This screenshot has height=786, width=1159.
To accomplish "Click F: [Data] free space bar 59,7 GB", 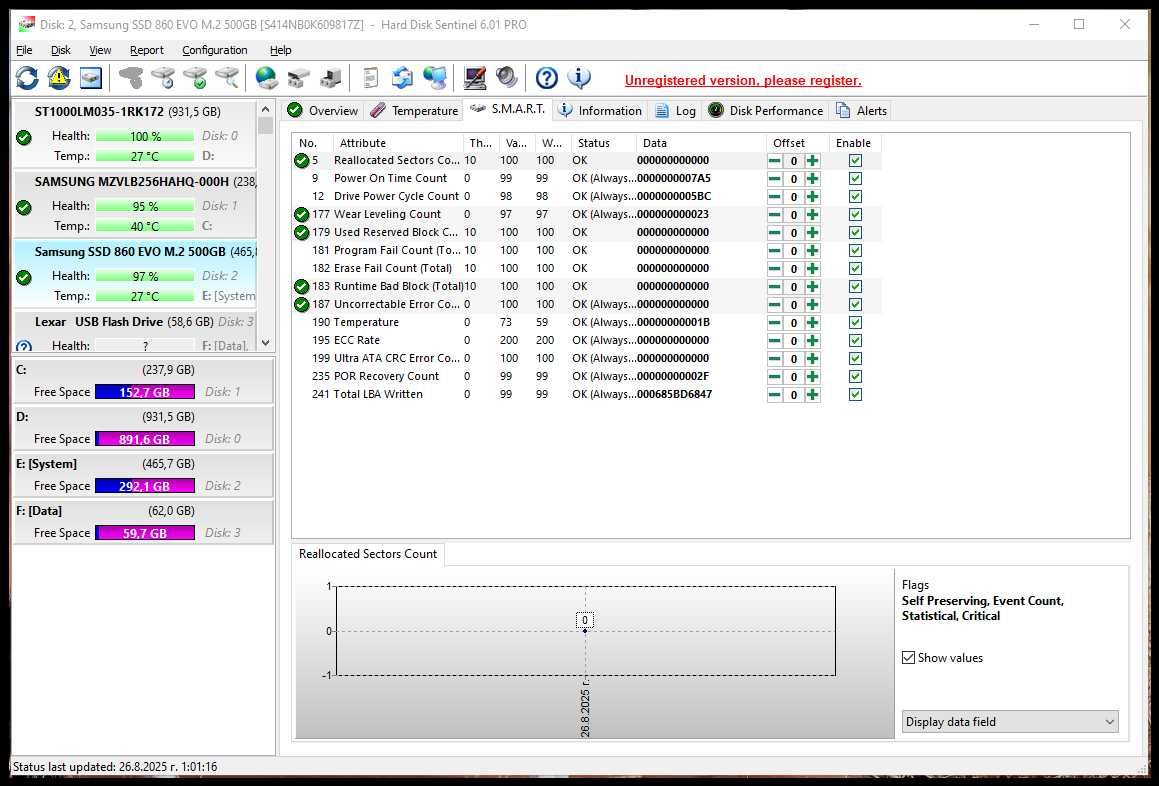I will (145, 533).
